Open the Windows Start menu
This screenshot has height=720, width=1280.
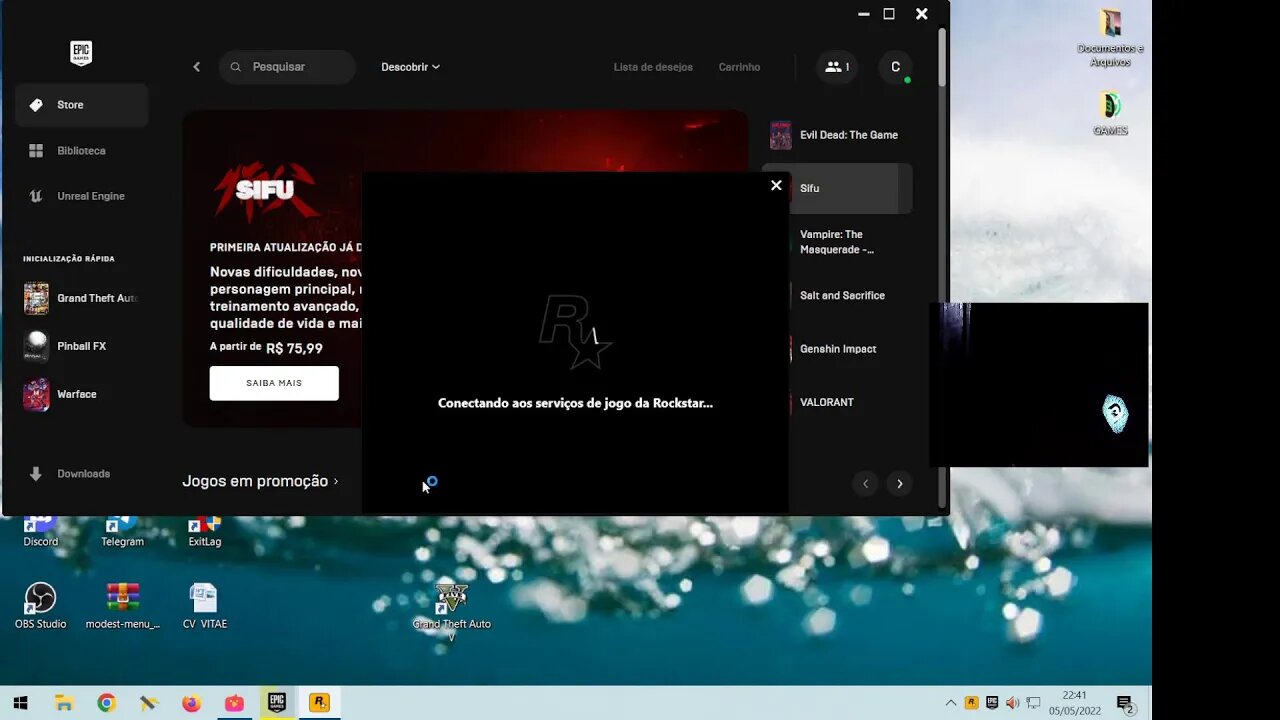click(20, 703)
